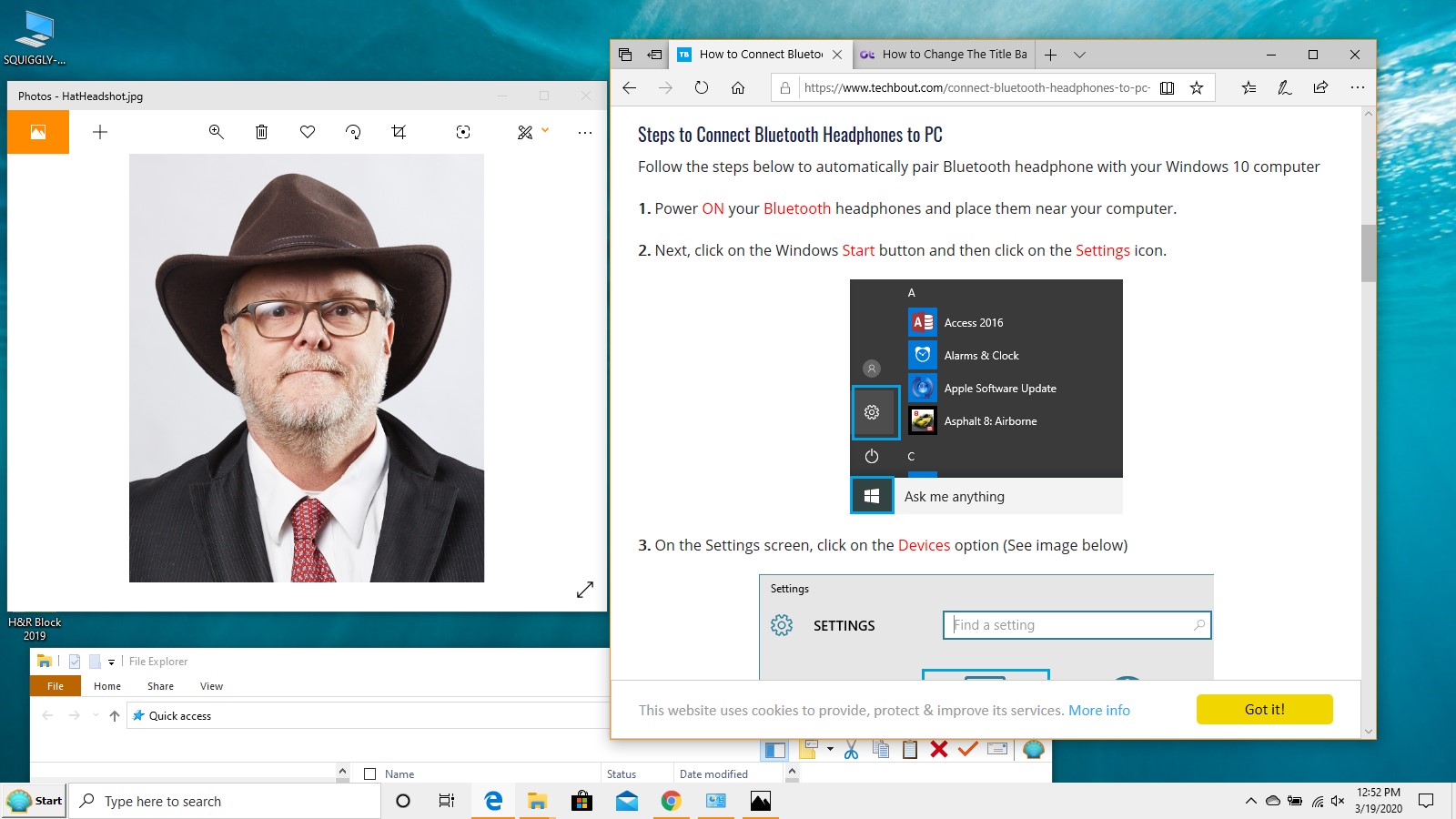
Task: Open the Share ribbon tab in File Explorer
Action: coord(160,686)
